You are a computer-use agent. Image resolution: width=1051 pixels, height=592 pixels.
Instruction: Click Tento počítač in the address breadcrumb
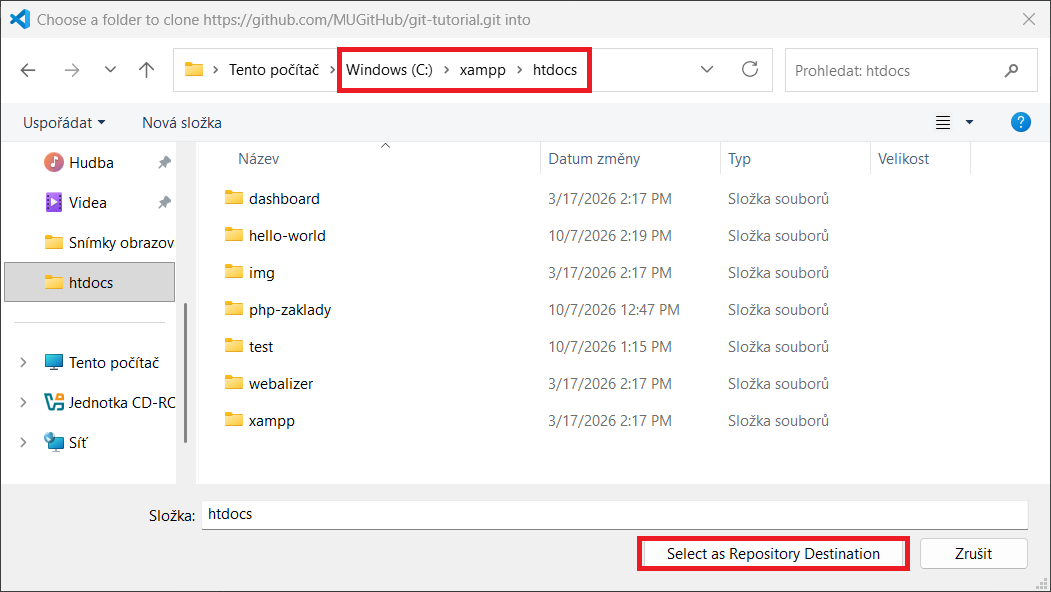[x=274, y=70]
